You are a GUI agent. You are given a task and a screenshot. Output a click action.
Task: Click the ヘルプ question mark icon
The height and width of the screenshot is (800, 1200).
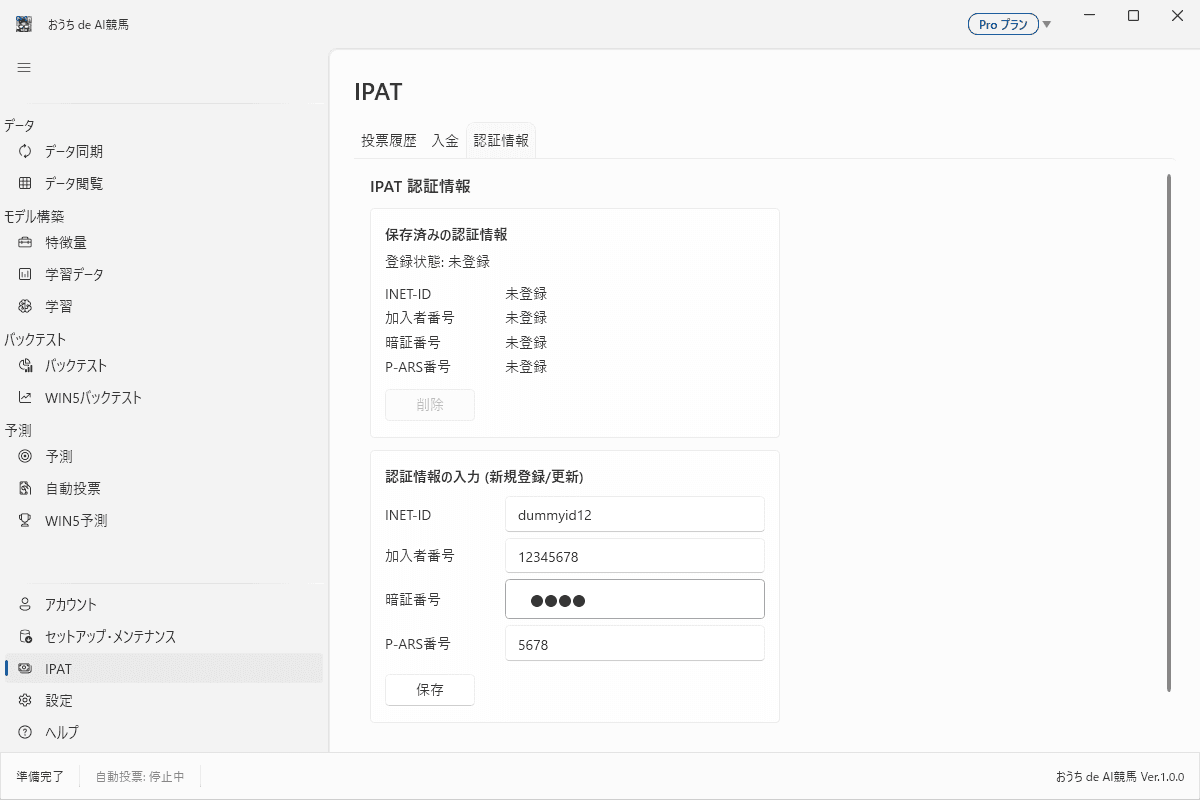coord(25,733)
